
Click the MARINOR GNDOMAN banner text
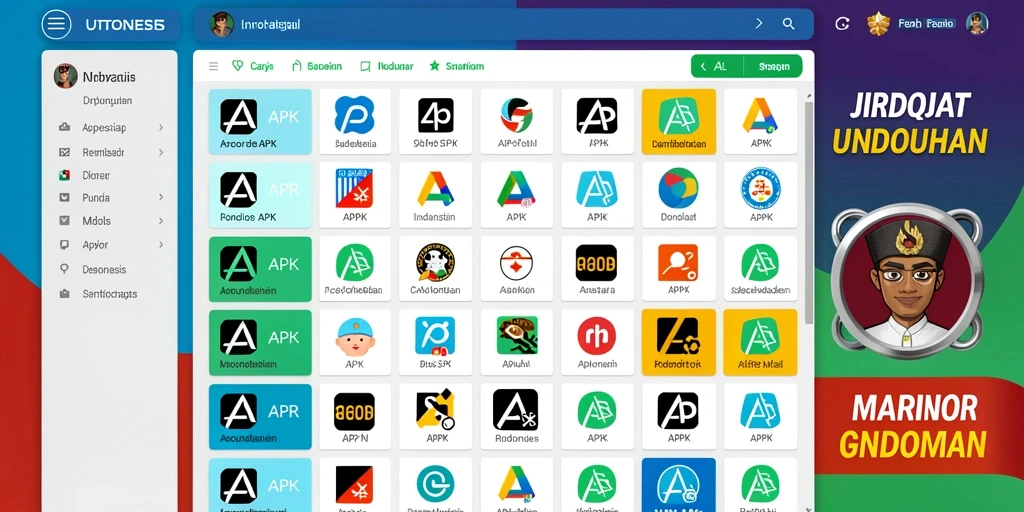tap(912, 426)
